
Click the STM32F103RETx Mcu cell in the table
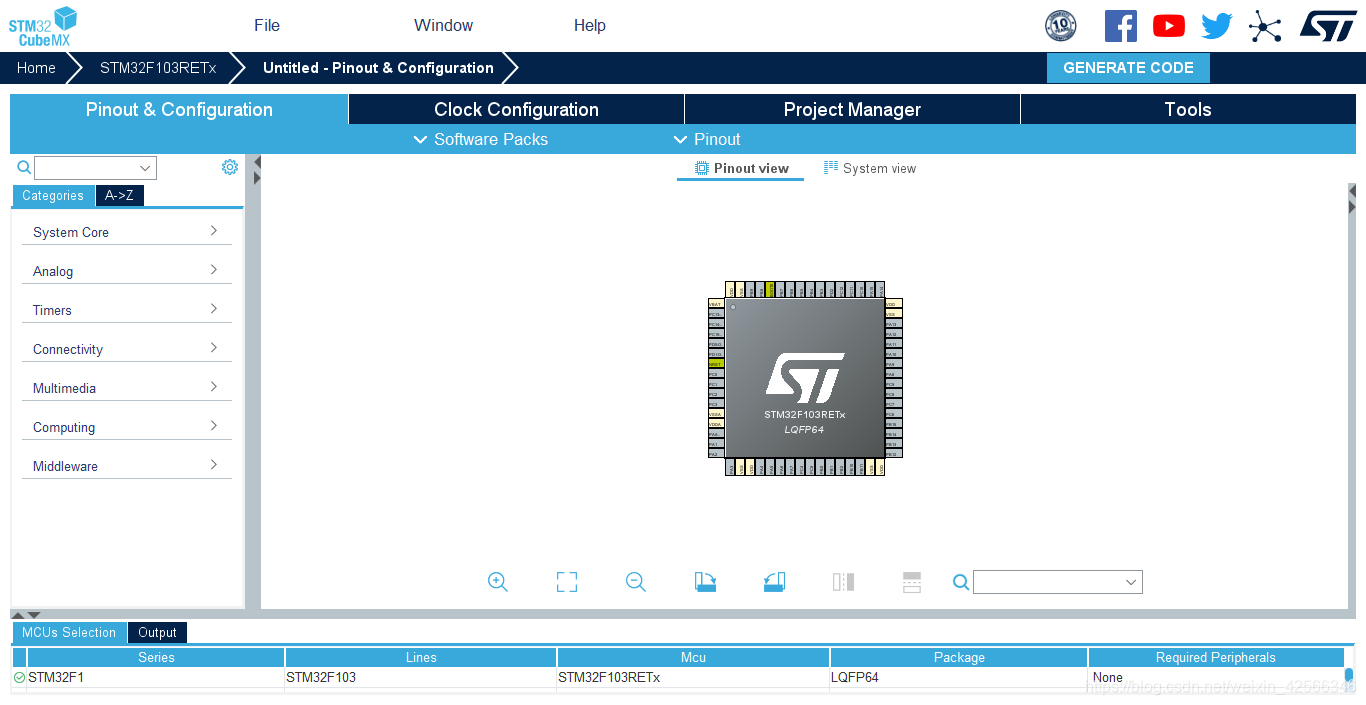(693, 677)
